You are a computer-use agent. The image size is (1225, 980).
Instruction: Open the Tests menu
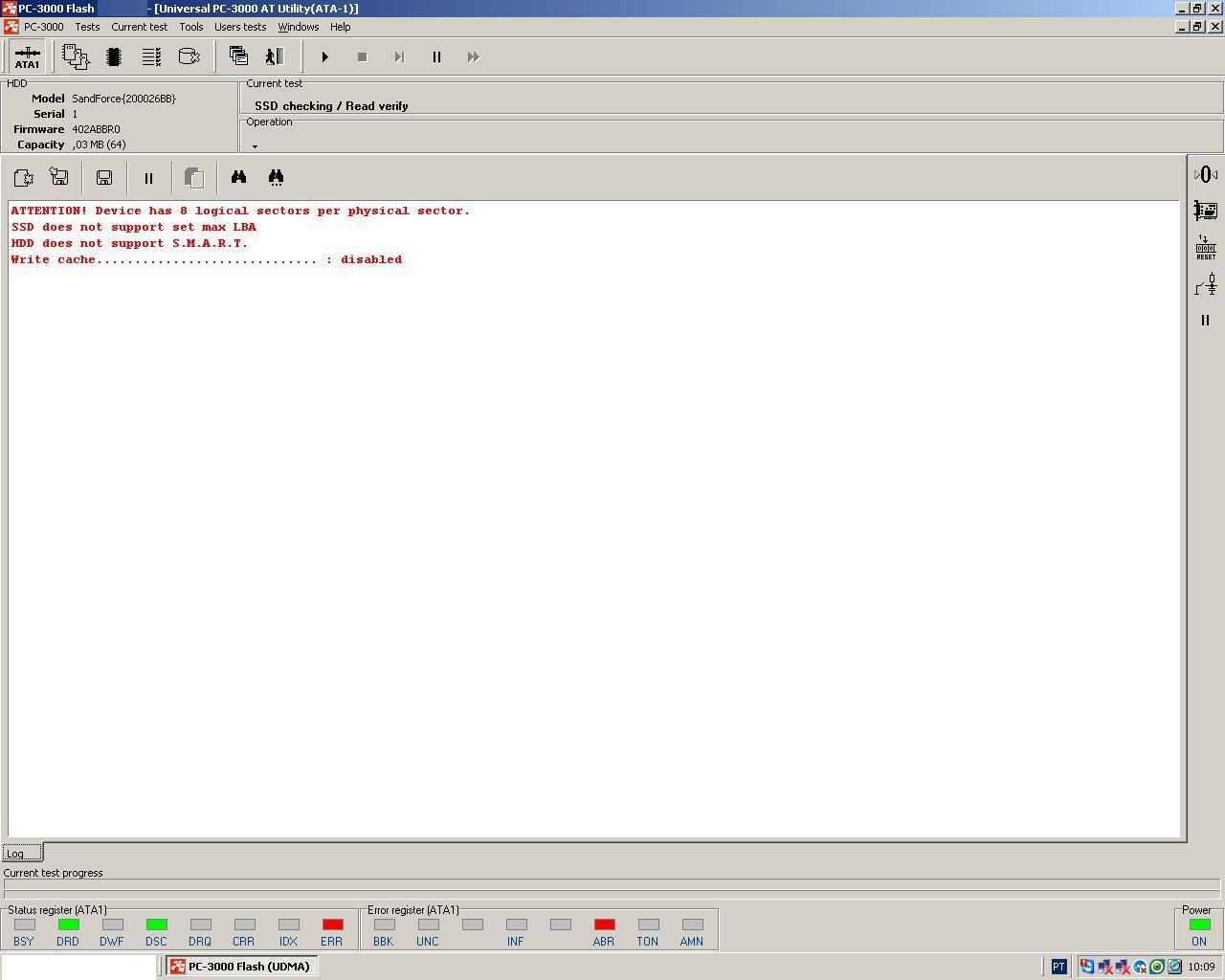(x=87, y=27)
